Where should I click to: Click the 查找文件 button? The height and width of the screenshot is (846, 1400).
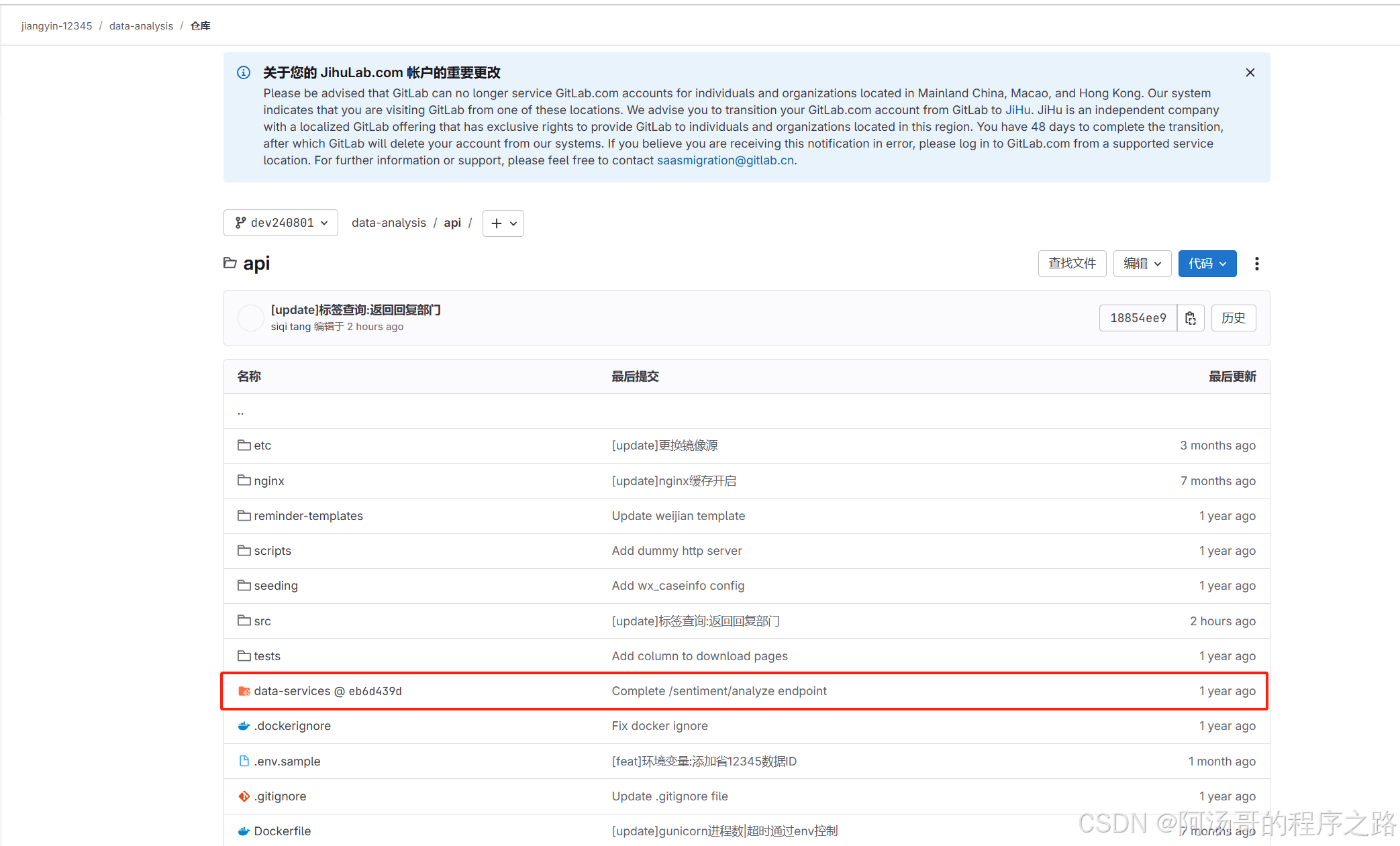click(x=1072, y=263)
